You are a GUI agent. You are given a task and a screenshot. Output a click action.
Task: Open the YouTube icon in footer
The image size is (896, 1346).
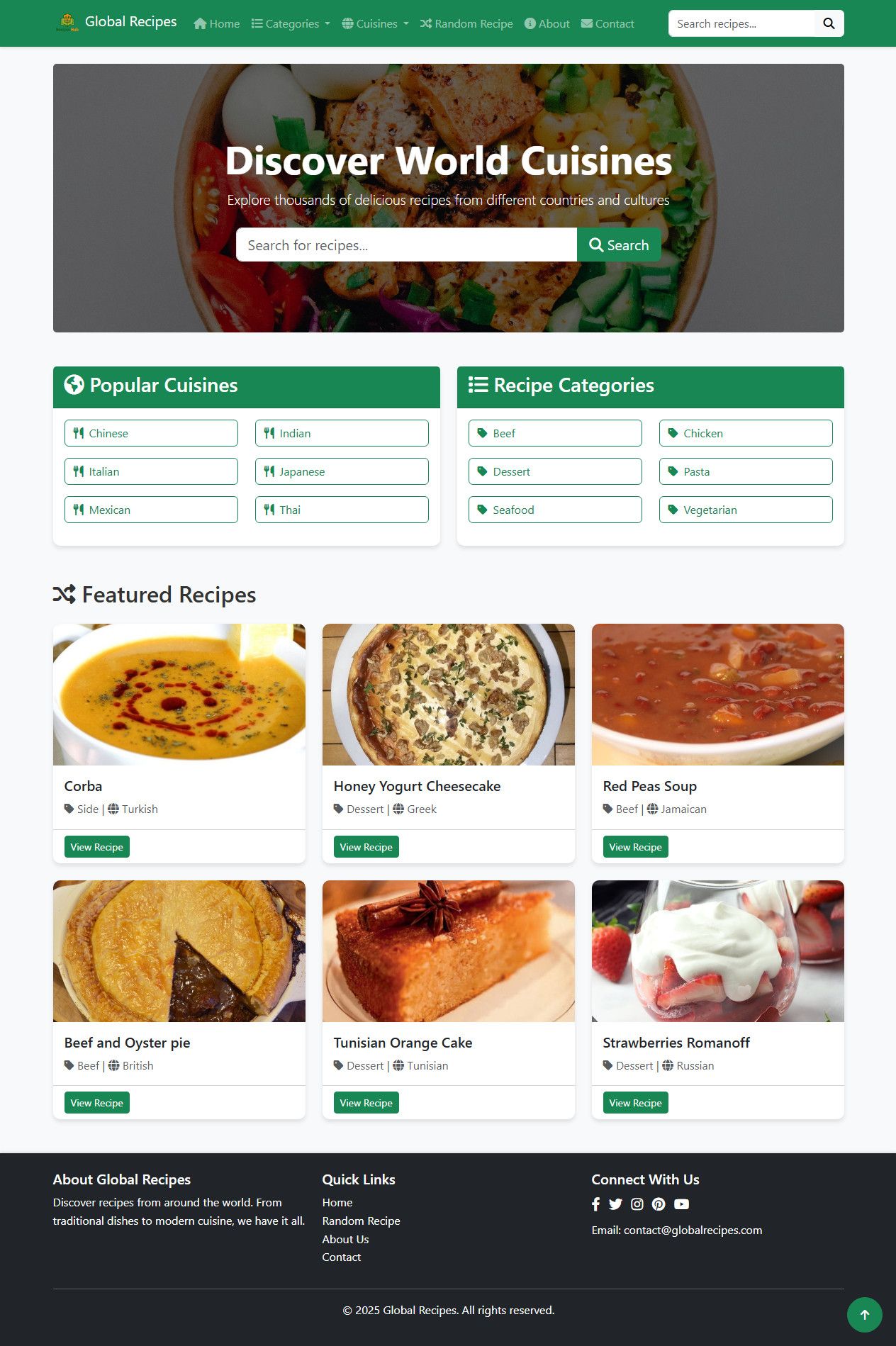click(x=681, y=1204)
